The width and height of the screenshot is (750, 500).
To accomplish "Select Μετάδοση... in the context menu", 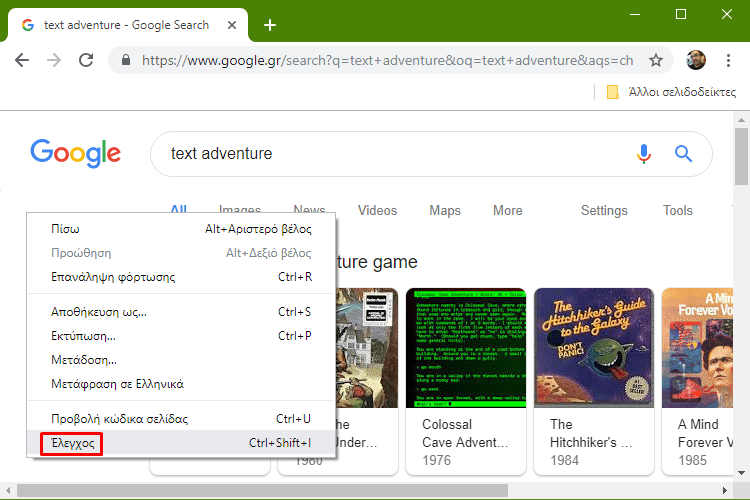I will (x=181, y=360).
